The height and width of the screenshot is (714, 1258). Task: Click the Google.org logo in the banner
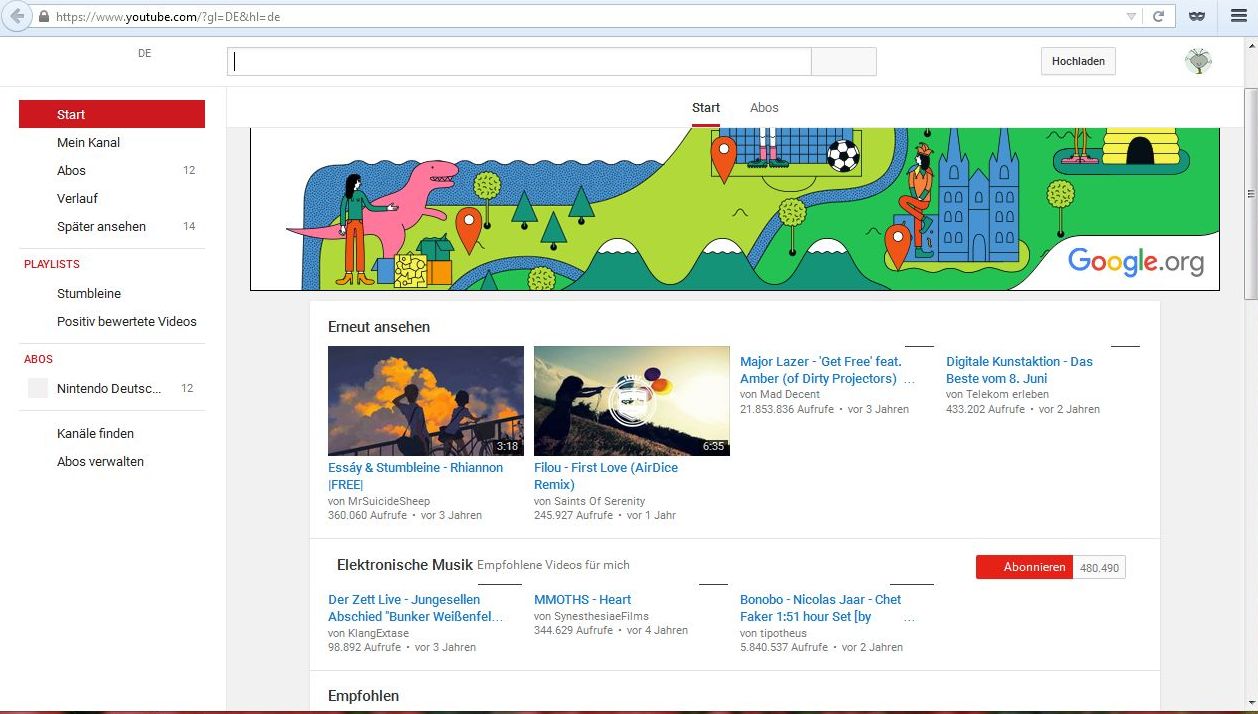click(1136, 262)
